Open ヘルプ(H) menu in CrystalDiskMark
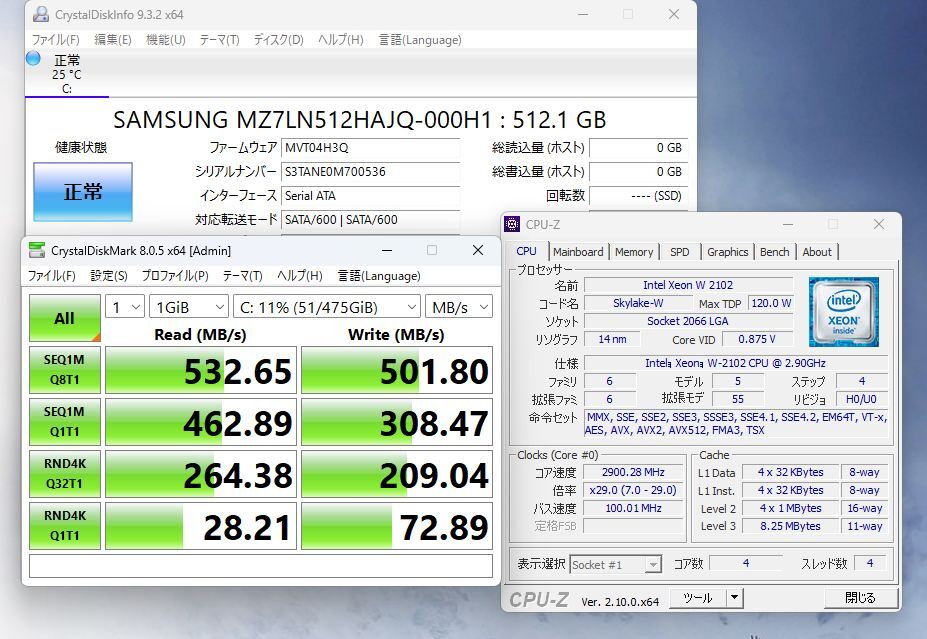Viewport: 927px width, 639px height. 300,275
